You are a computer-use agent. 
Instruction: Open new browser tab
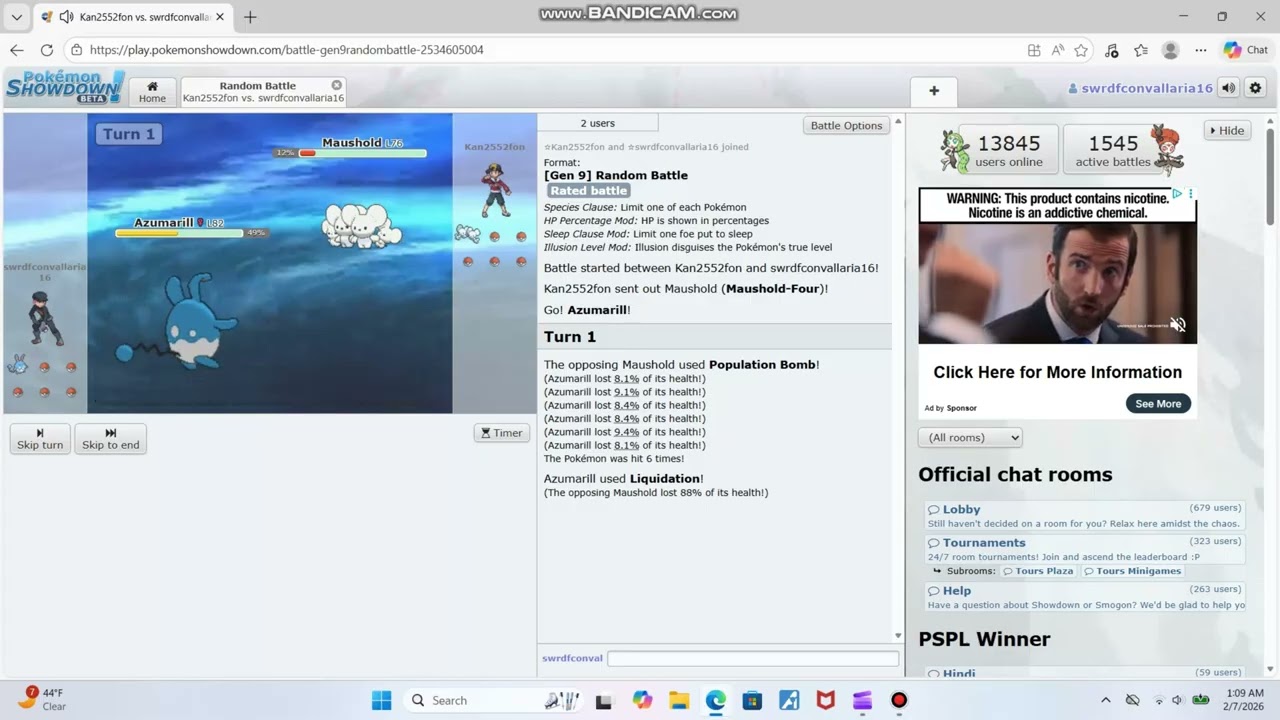[250, 17]
